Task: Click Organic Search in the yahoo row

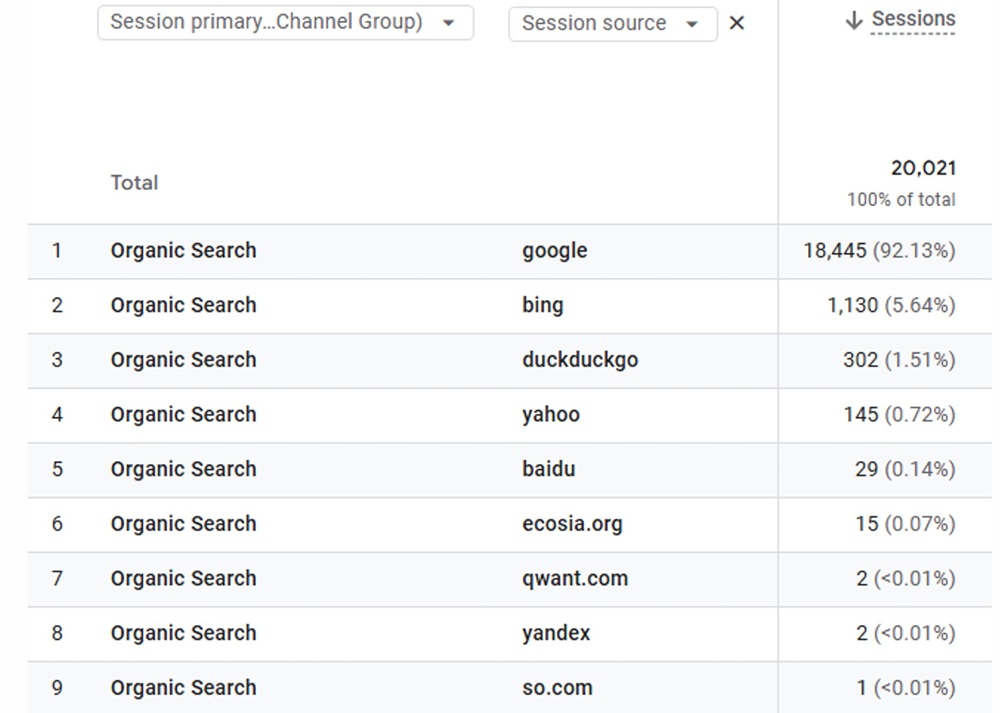Action: pyautogui.click(x=184, y=415)
